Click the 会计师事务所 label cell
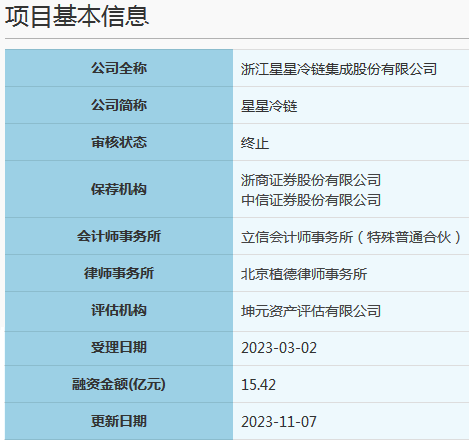The height and width of the screenshot is (440, 469). [x=119, y=236]
